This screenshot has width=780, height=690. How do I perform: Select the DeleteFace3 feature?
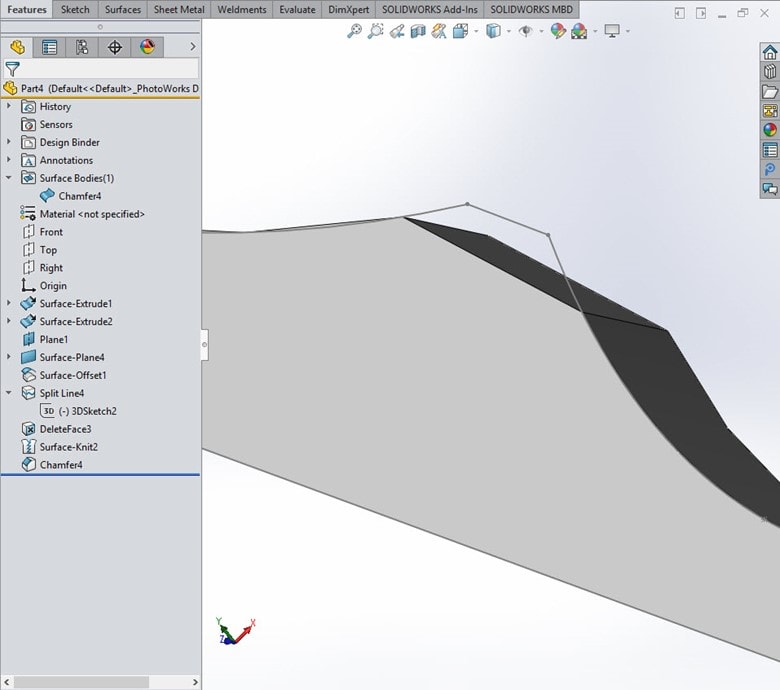(65, 429)
